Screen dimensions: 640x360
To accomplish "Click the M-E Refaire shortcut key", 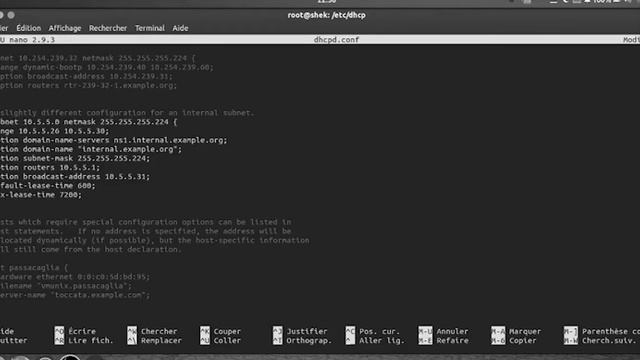I will 425,340.
